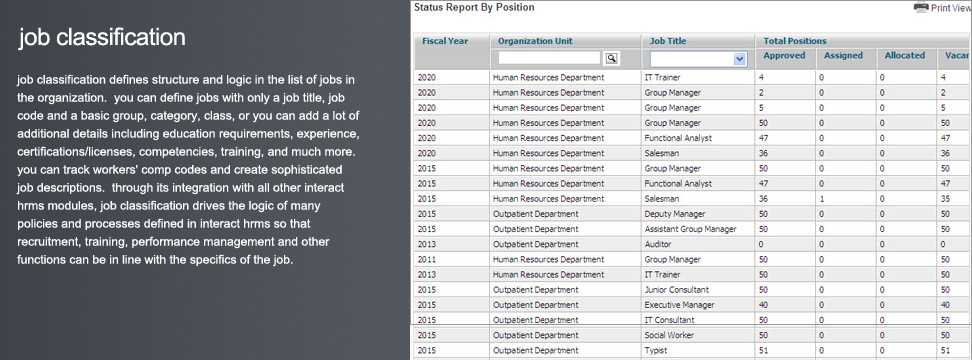This screenshot has height=360, width=972.
Task: Click the Assigned column header
Action: (843, 55)
